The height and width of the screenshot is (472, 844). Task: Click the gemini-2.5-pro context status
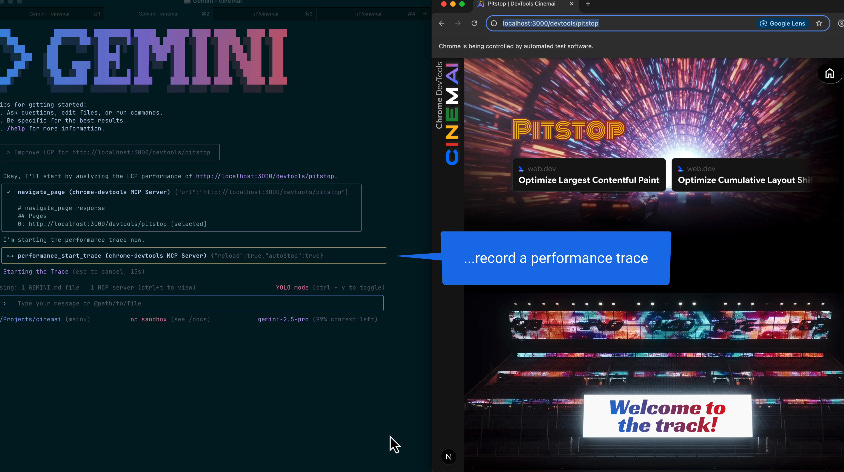(318, 319)
